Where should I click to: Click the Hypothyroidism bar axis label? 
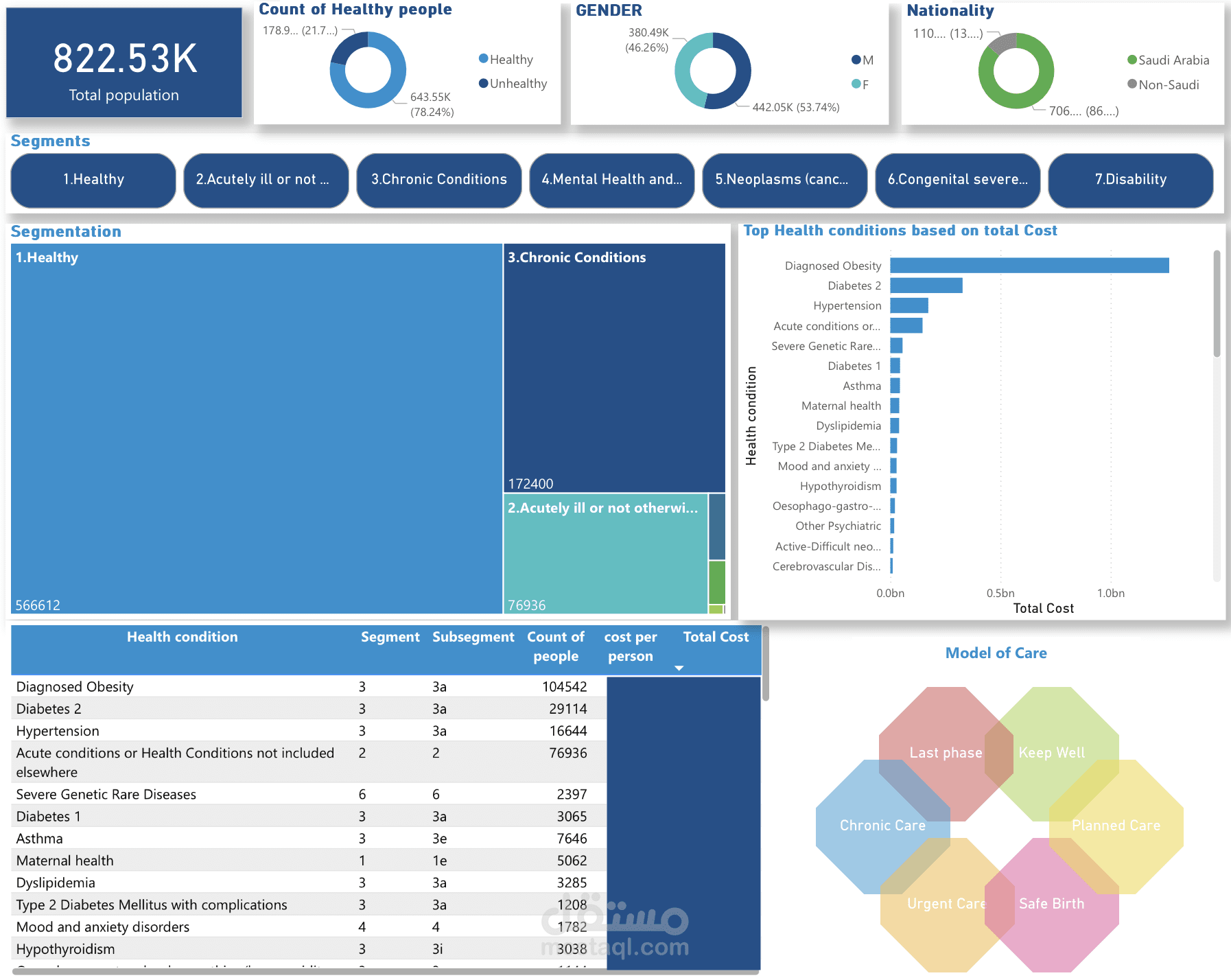[841, 486]
